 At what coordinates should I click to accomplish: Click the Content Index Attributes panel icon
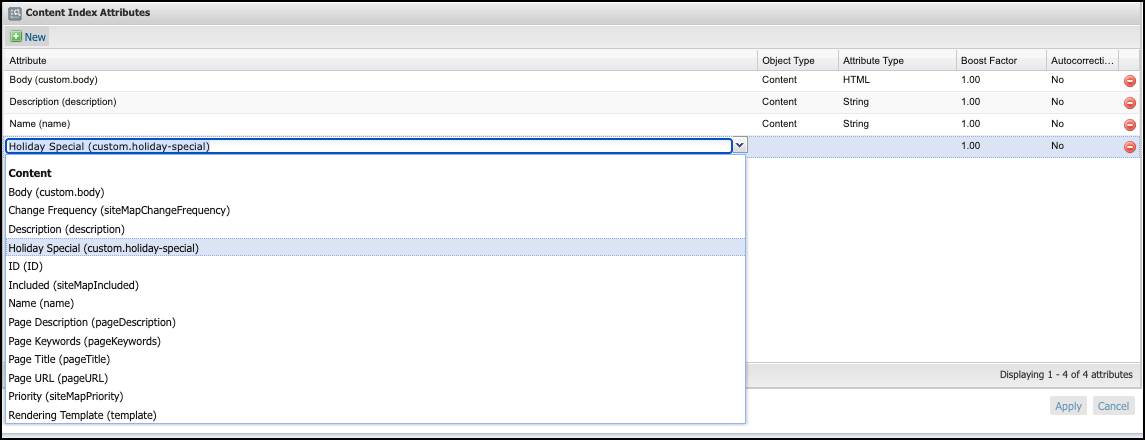coord(15,12)
